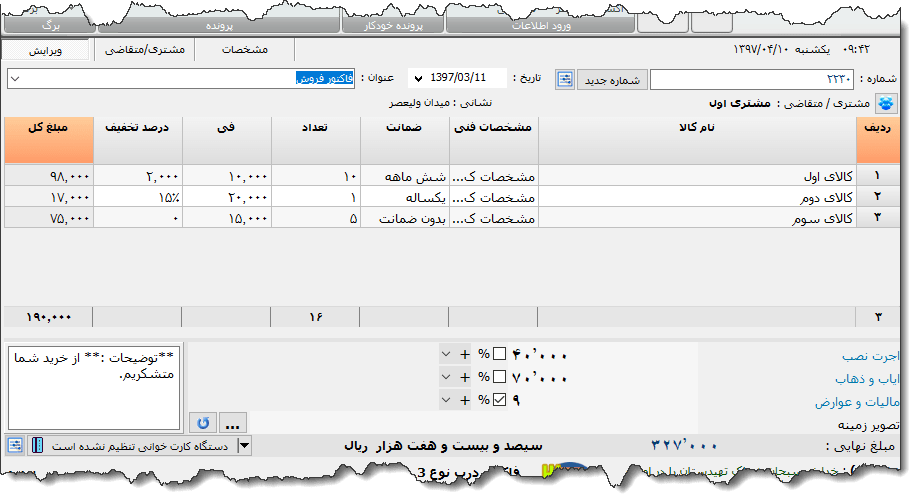Click the ۲,۰۰۰ discount cell
The height and width of the screenshot is (494, 910).
pos(138,176)
